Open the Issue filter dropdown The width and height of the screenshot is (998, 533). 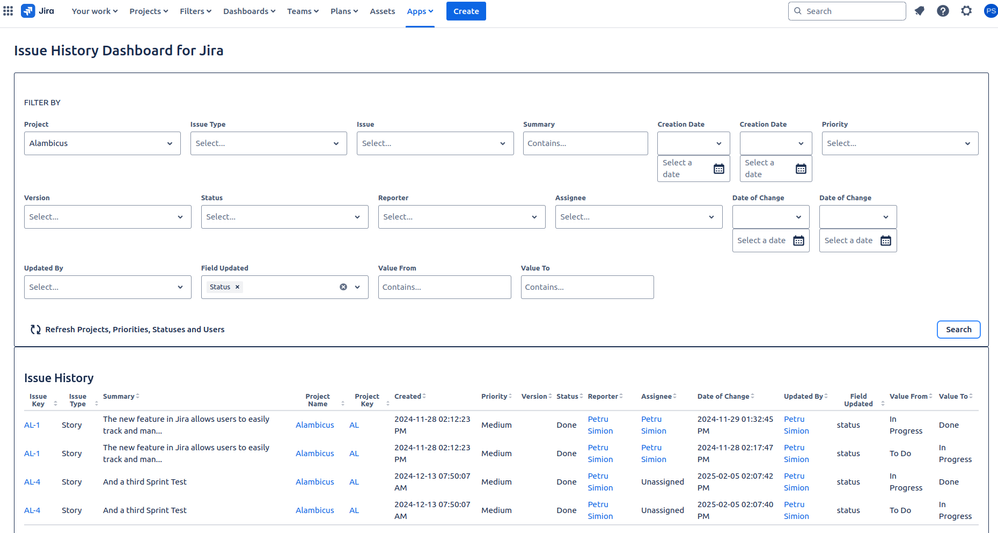(435, 143)
